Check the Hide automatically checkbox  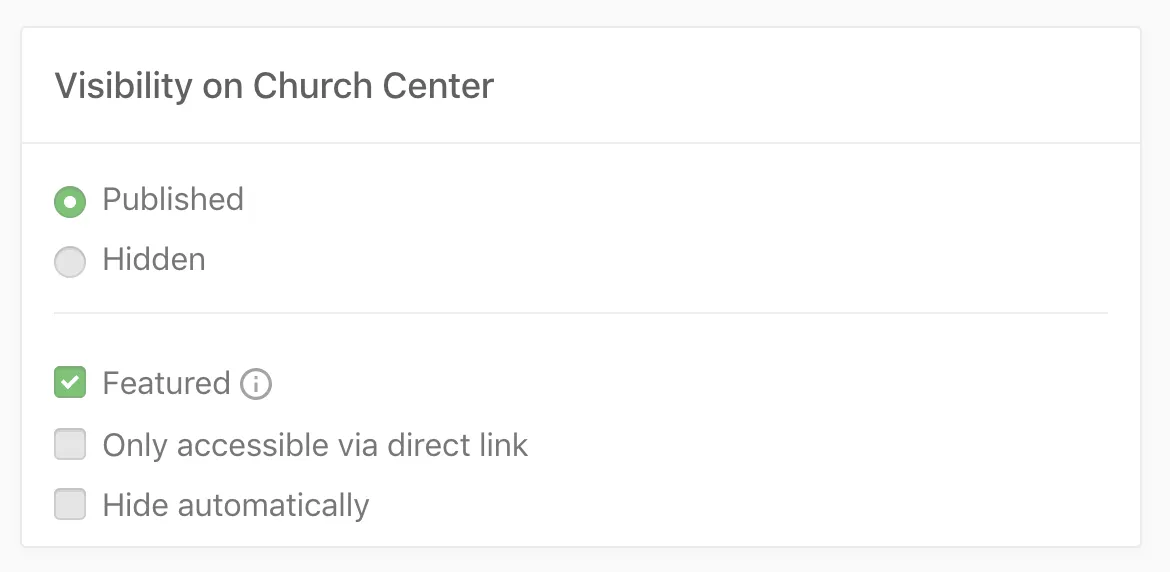(x=70, y=505)
